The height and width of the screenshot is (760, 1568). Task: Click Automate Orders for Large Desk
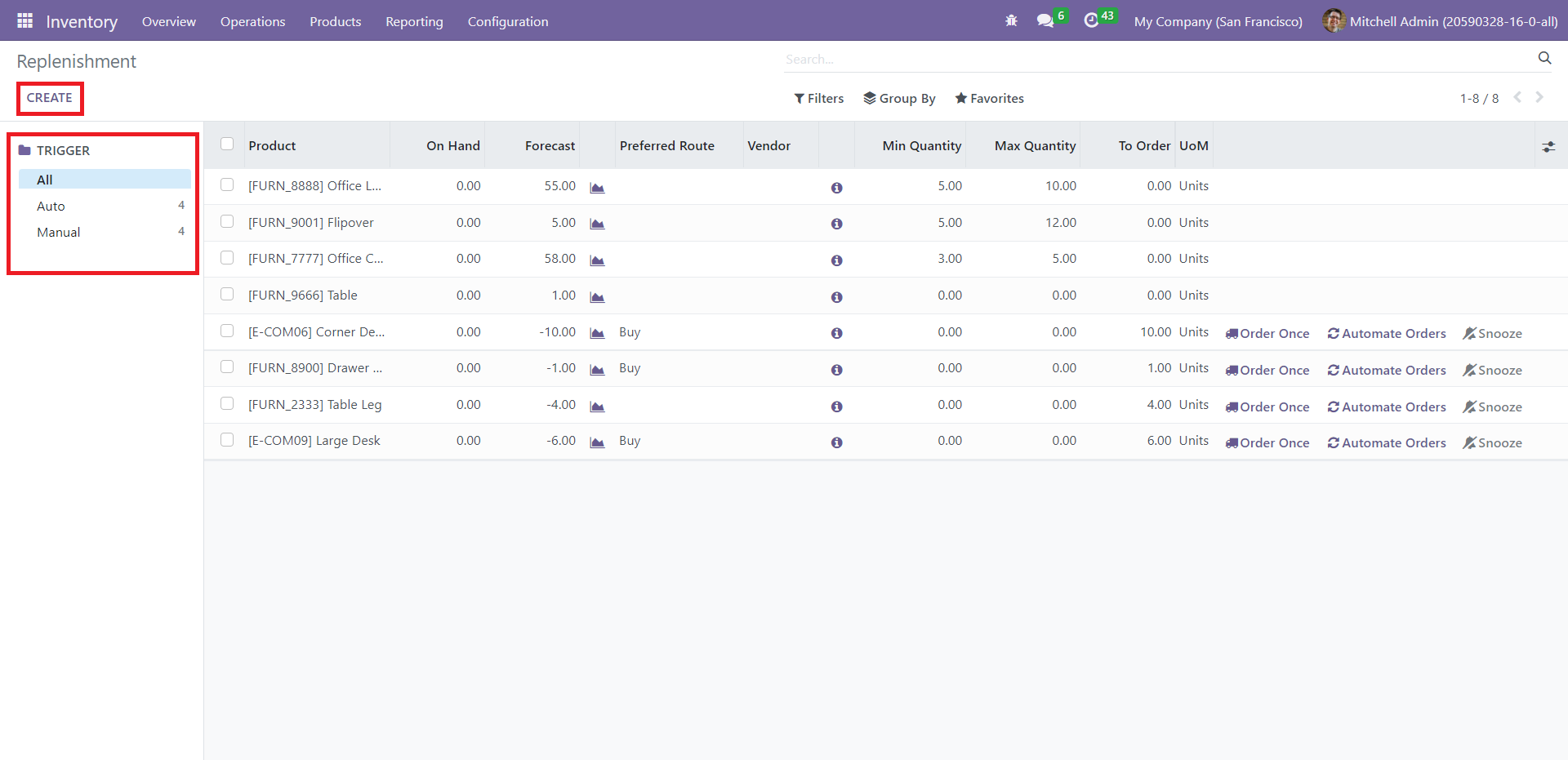point(1387,442)
